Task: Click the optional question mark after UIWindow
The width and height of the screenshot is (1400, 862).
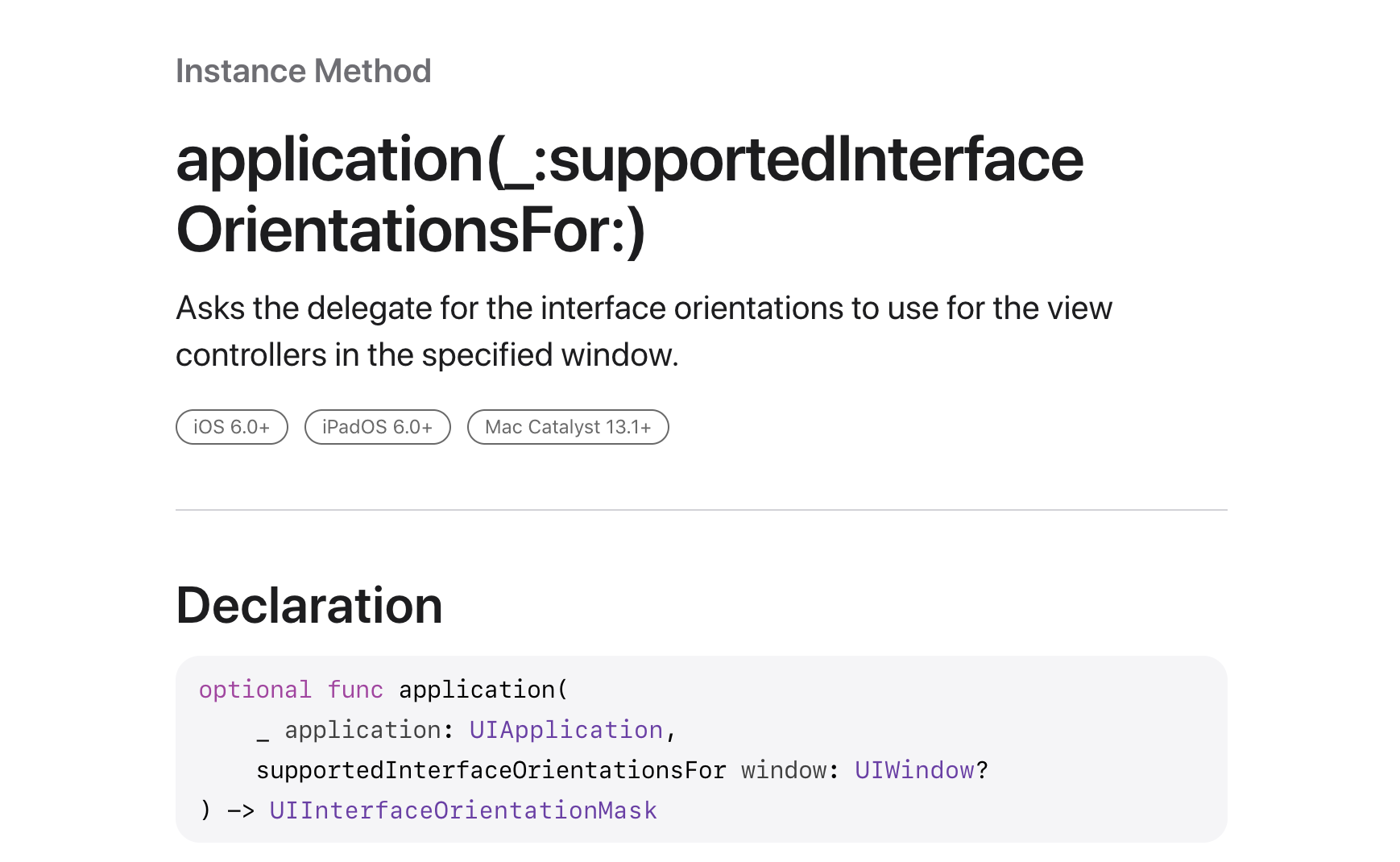Action: click(x=982, y=770)
